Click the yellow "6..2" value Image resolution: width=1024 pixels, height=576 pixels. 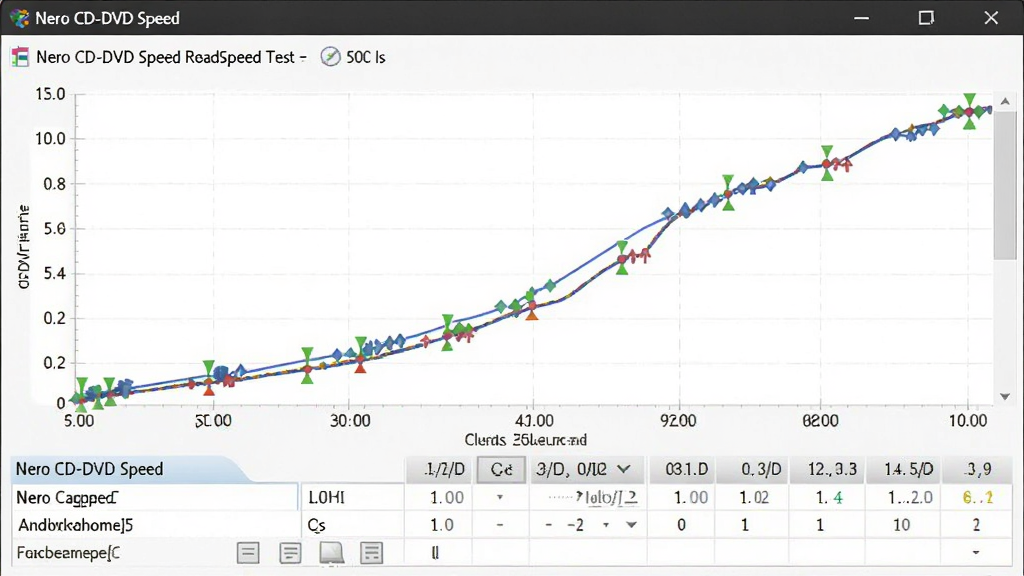tap(978, 498)
